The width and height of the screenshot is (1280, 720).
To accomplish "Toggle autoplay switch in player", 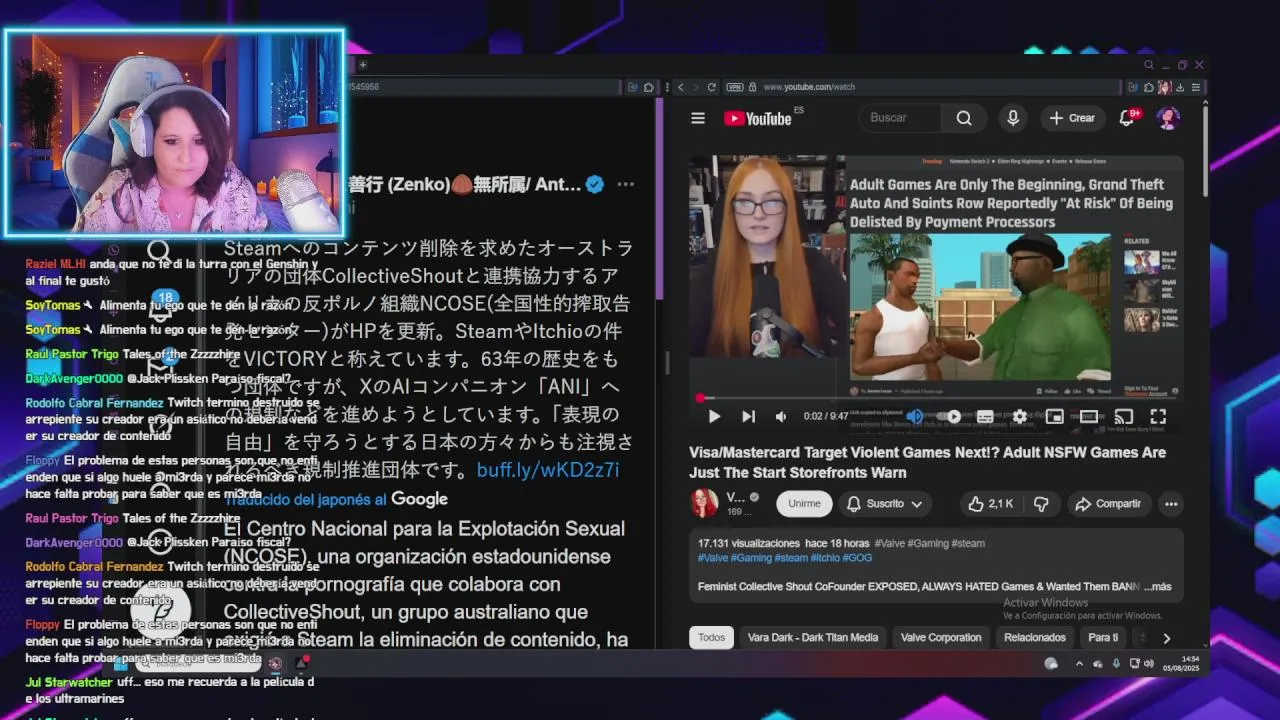I will point(950,416).
